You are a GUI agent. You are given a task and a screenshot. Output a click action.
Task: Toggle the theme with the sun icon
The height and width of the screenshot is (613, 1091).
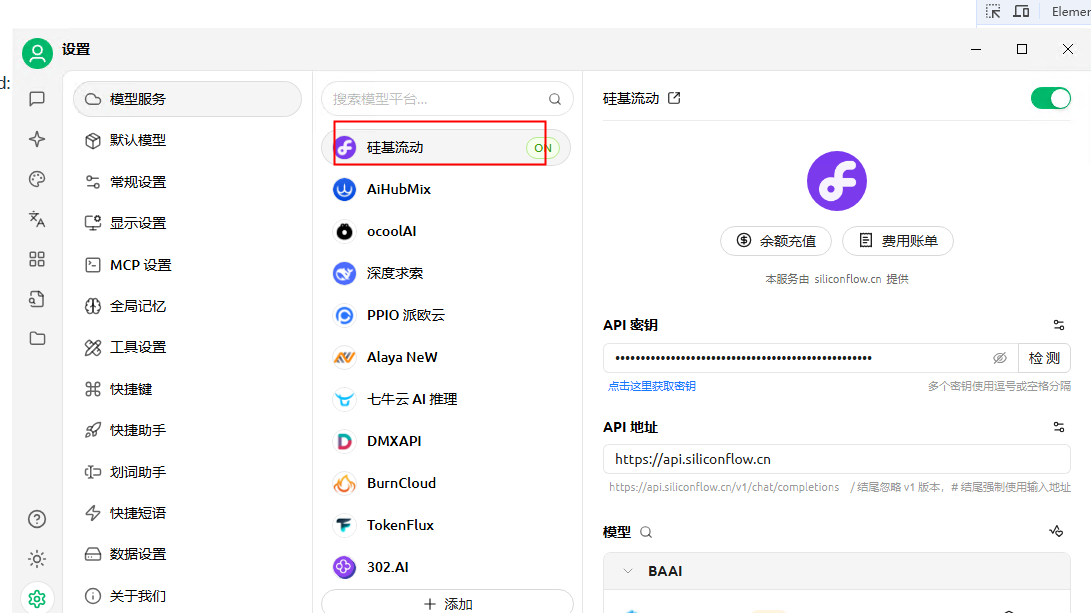tap(38, 559)
